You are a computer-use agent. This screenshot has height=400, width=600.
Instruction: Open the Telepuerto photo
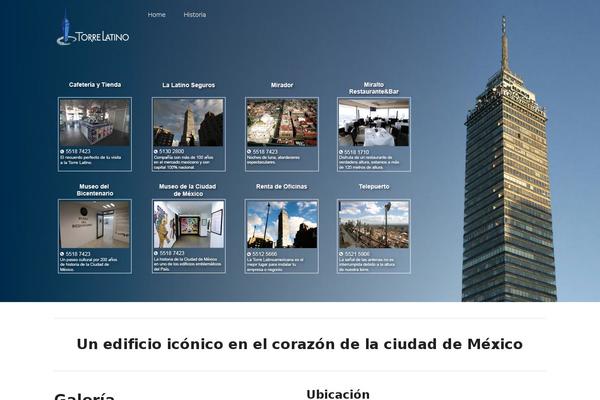click(374, 225)
